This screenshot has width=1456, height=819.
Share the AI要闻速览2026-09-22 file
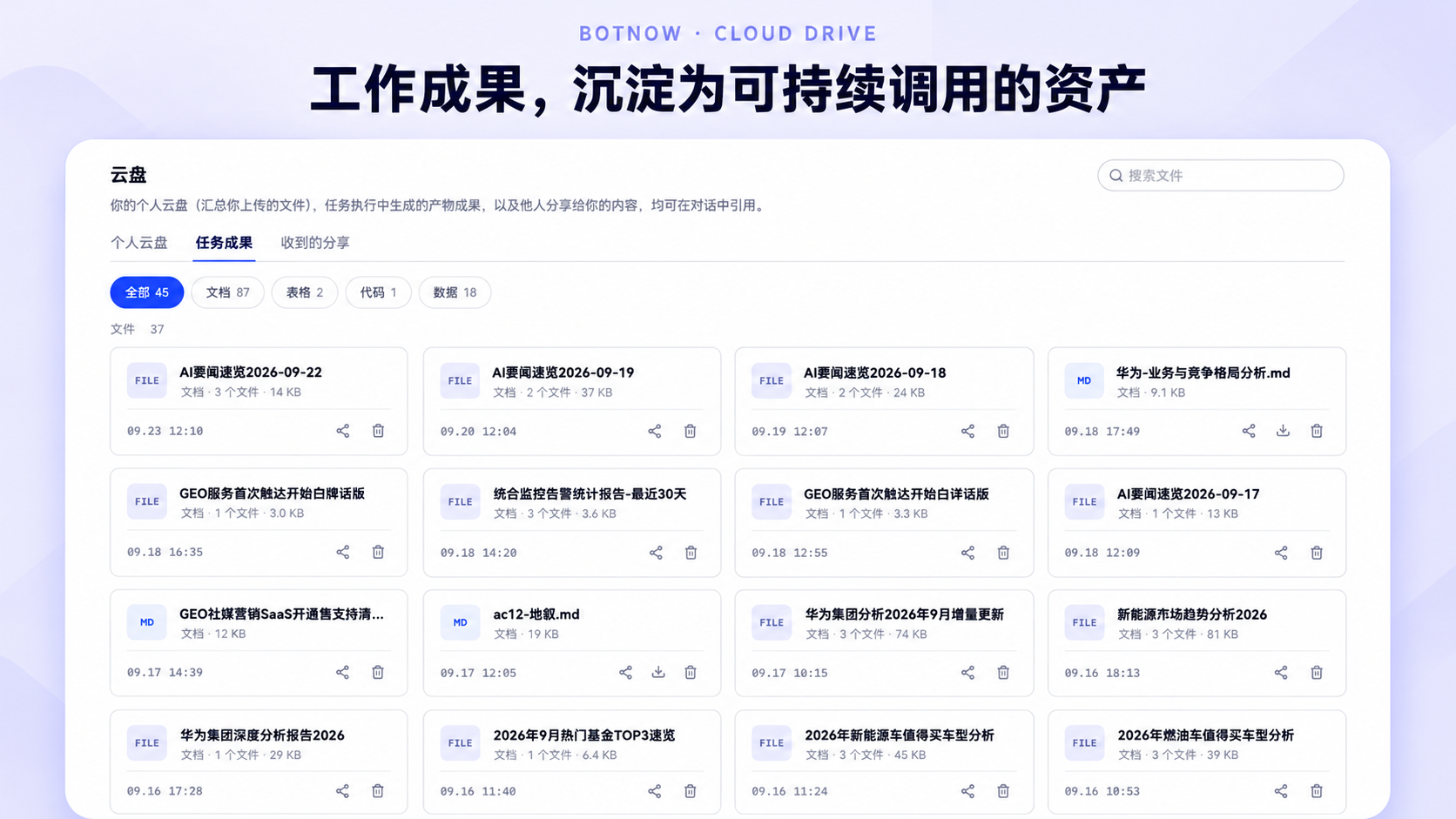pos(343,431)
